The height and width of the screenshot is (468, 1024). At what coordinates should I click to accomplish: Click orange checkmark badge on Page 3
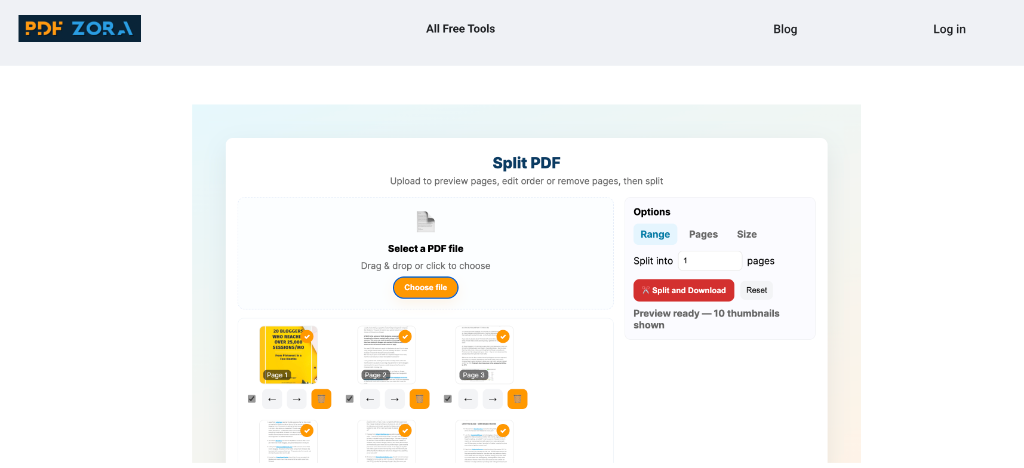pos(503,337)
